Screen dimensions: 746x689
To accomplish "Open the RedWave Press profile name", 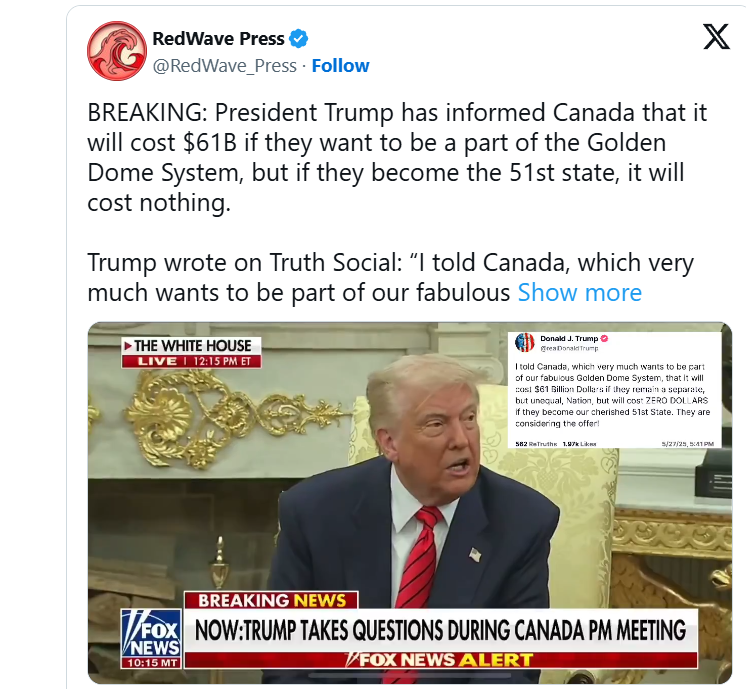I will 218,39.
